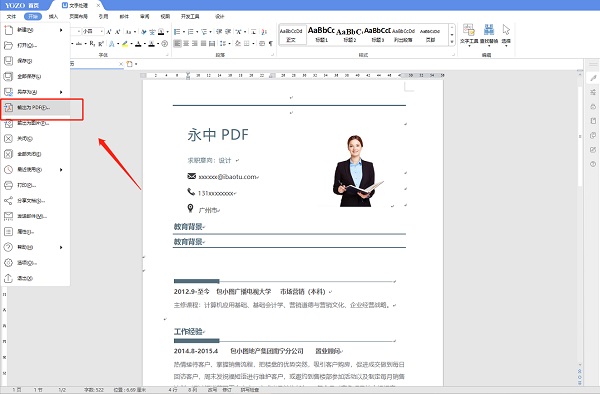Switch to the Insert ribbon tab
Image resolution: width=600 pixels, height=394 pixels.
[53, 16]
